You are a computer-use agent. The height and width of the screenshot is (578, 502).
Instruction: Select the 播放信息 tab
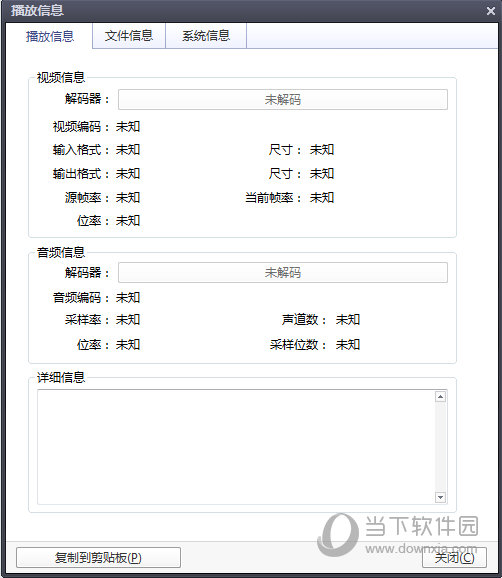49,36
